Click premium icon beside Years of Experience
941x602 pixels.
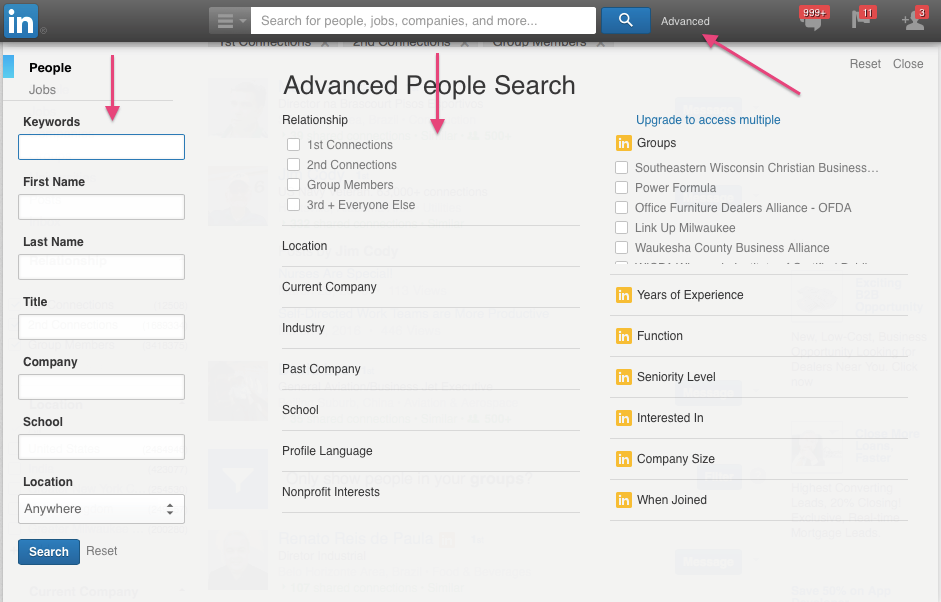point(623,295)
